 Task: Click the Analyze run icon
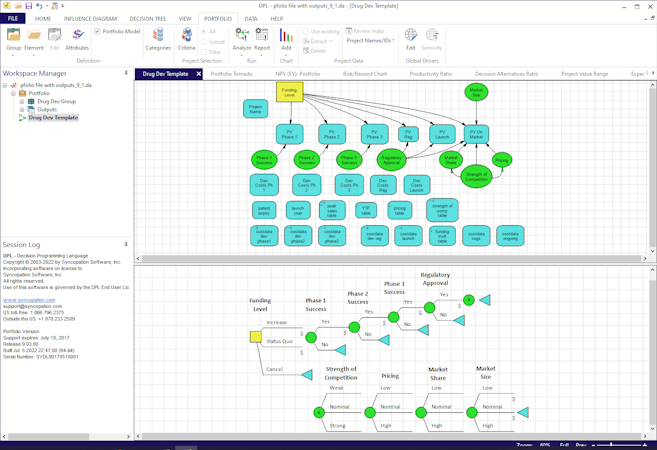click(x=242, y=35)
